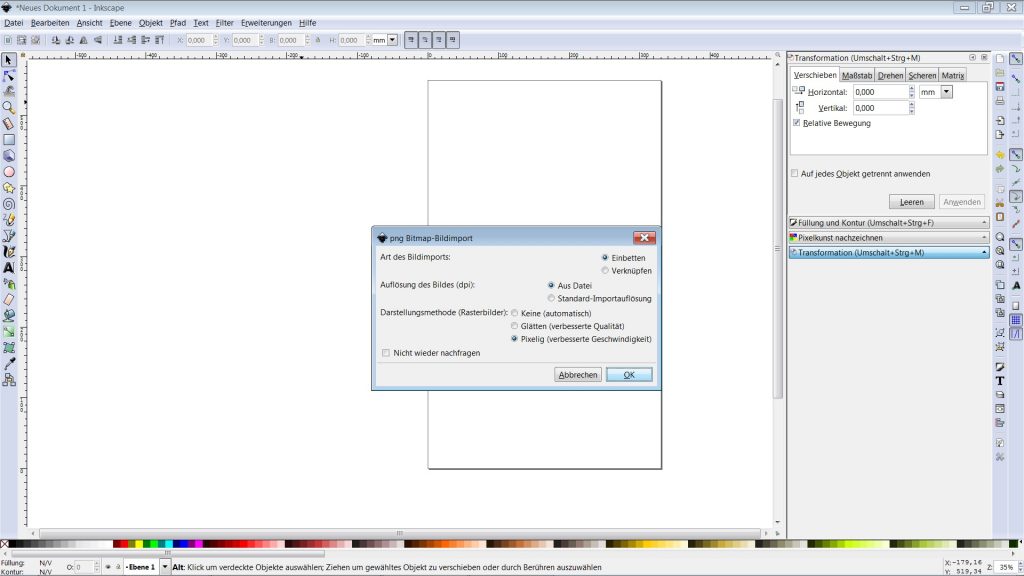Activate the Spiral tool
1024x576 pixels.
pos(9,203)
